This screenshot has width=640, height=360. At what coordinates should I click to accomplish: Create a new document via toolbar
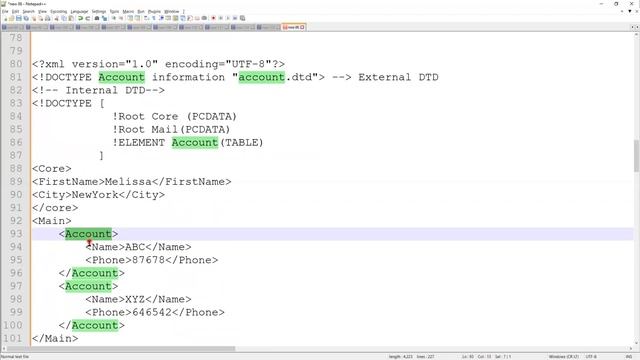[5, 18]
